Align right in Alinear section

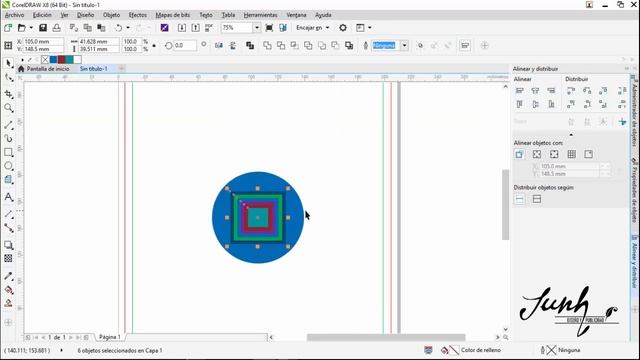click(x=551, y=91)
